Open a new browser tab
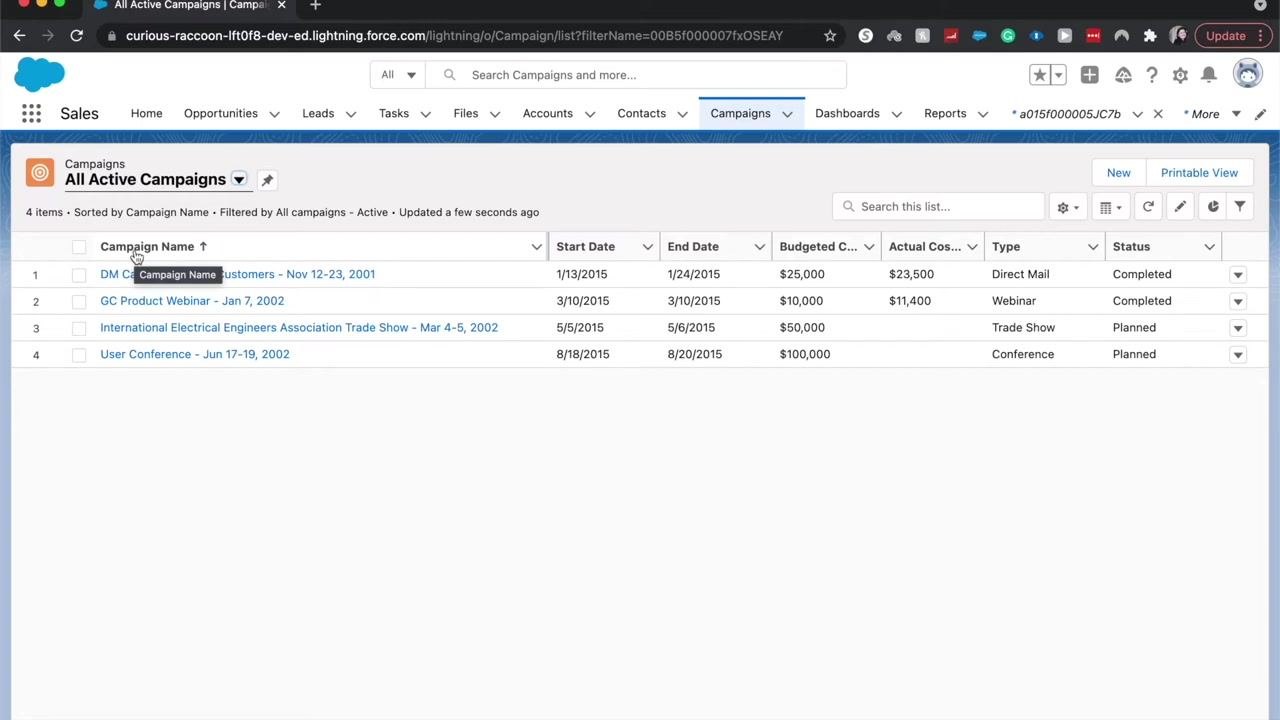 click(x=315, y=6)
